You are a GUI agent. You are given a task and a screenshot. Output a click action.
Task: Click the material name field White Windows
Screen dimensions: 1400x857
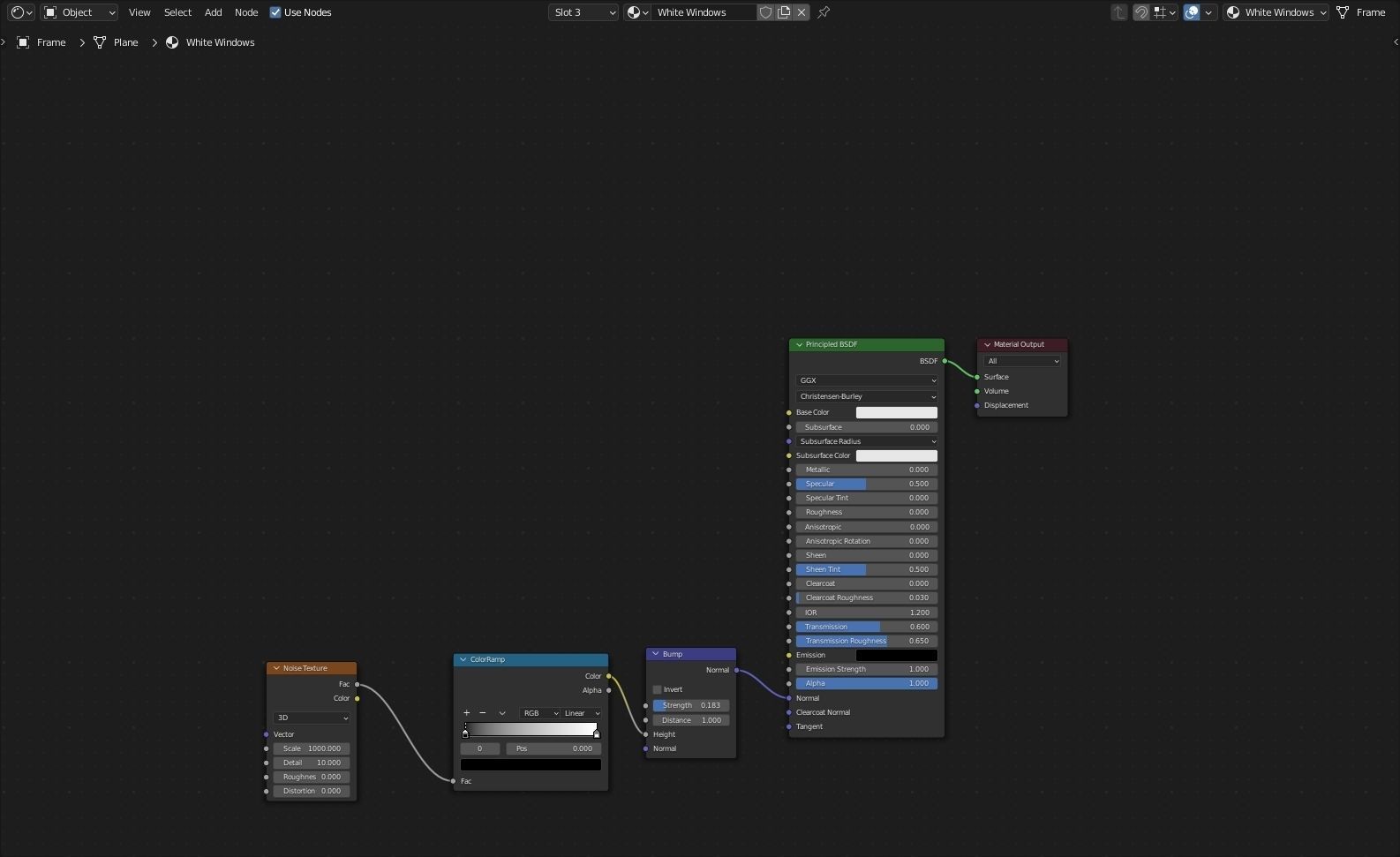704,12
